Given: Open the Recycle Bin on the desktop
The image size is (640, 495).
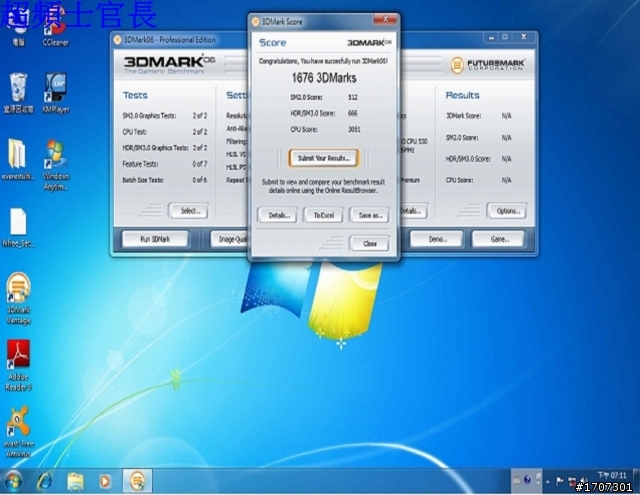Looking at the screenshot, I should pos(18,93).
